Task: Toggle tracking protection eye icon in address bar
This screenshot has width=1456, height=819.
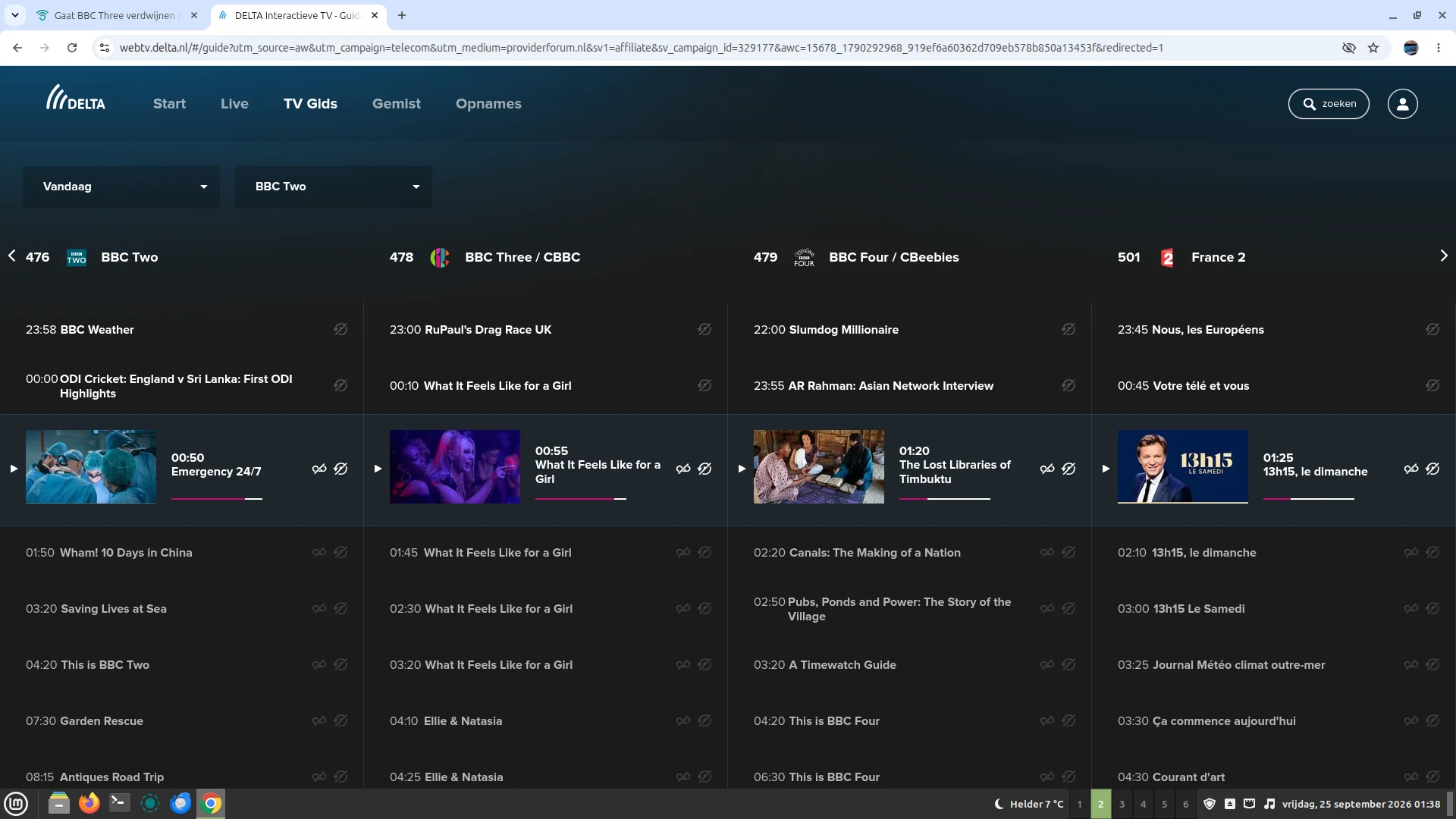Action: pyautogui.click(x=1348, y=48)
